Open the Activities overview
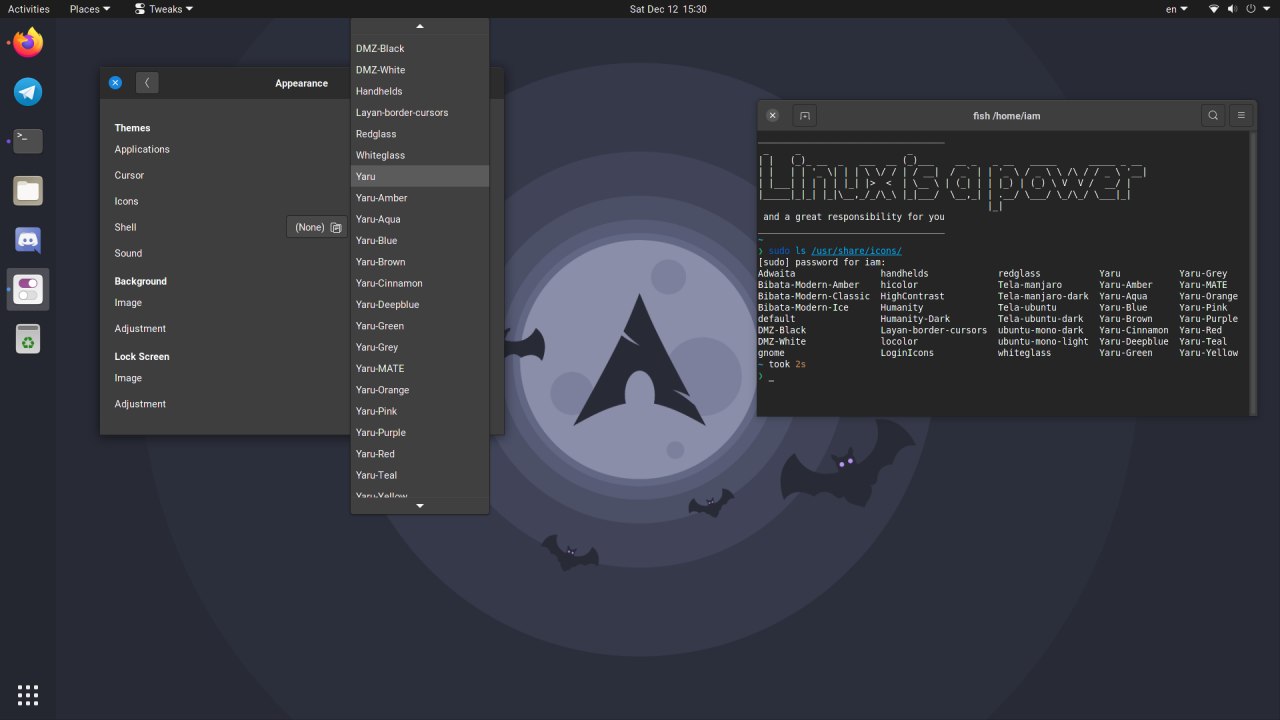1280x720 pixels. 29,9
